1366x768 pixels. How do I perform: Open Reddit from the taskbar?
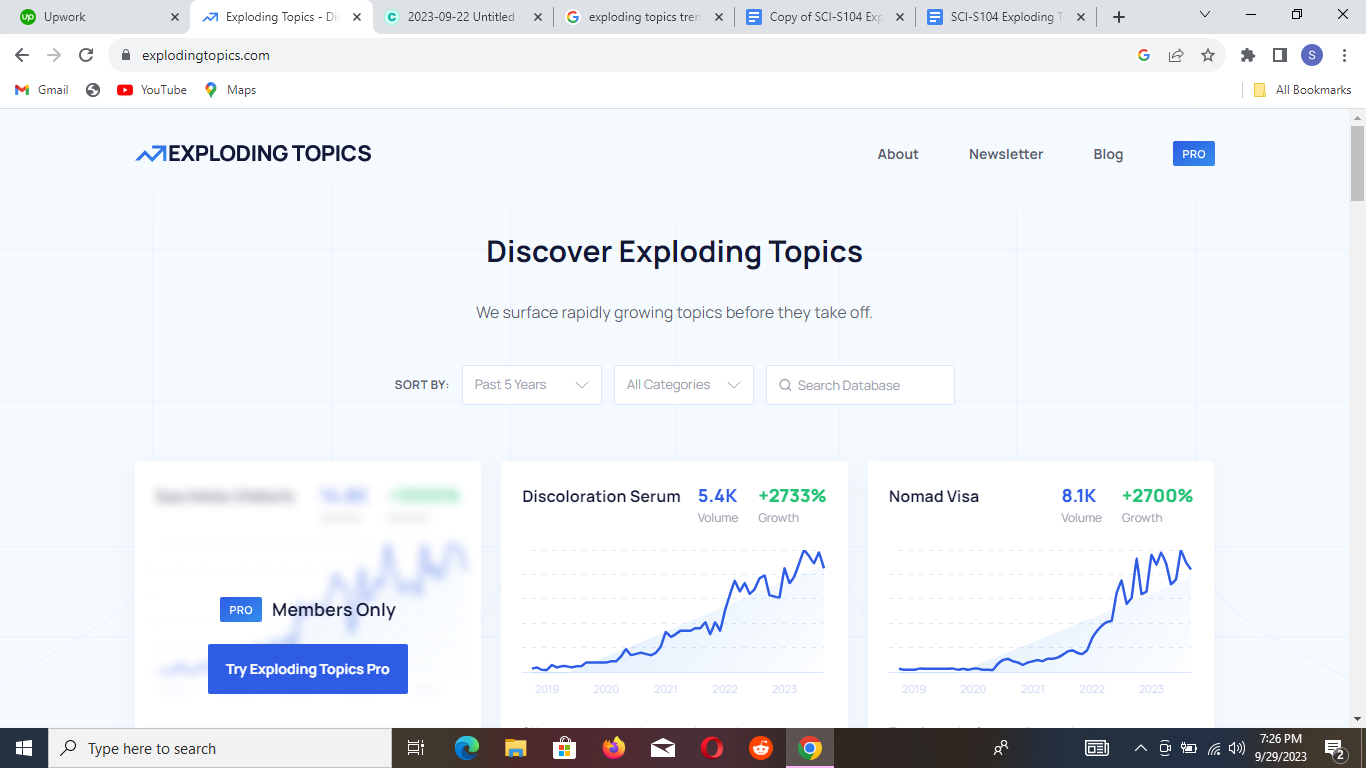click(760, 747)
